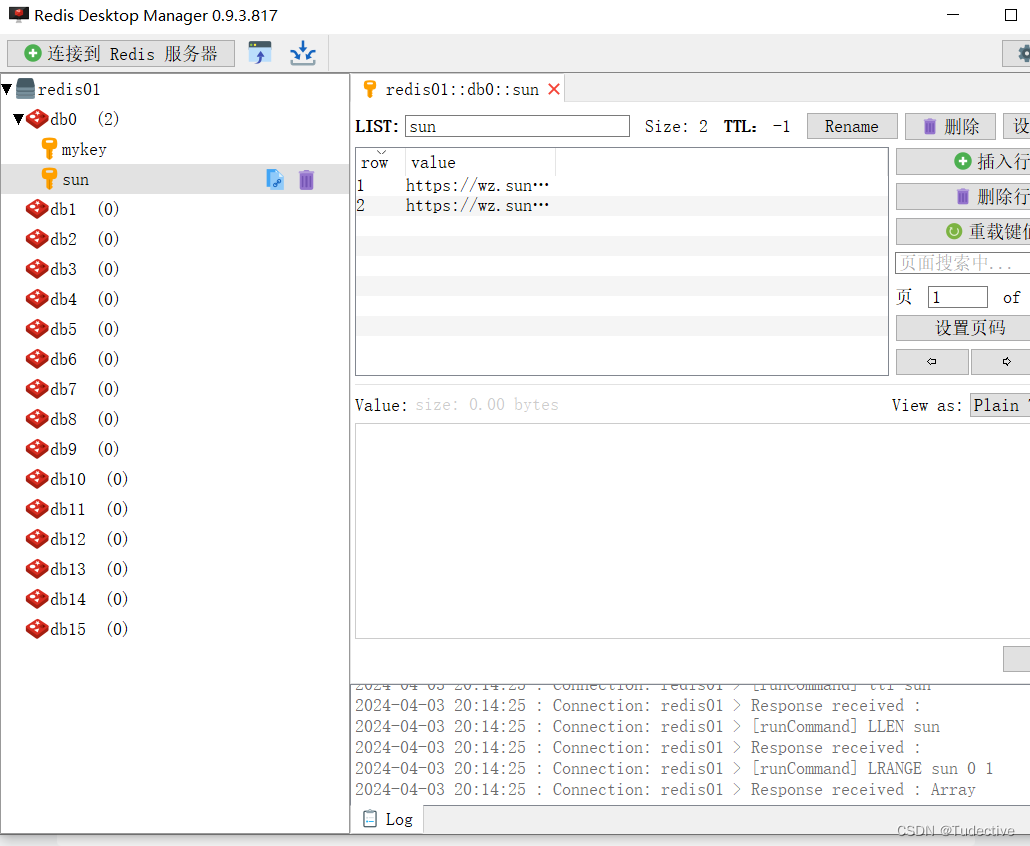Click the db15 database icon
Viewport: 1030px width, 846px height.
click(x=37, y=629)
